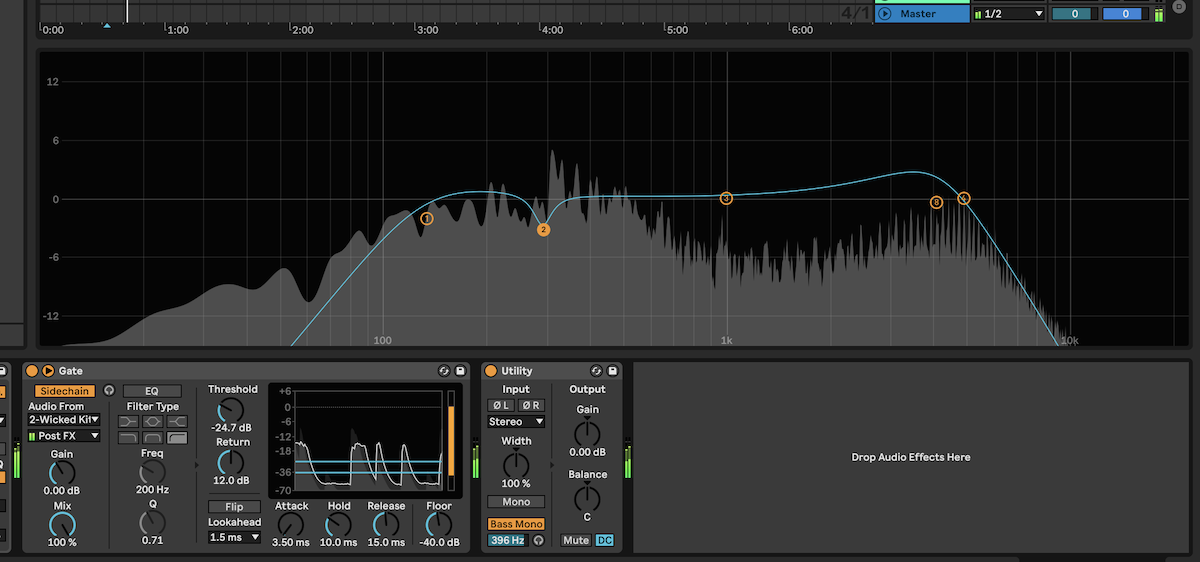Enable Bass Mono audition headphone icon
Image resolution: width=1200 pixels, height=562 pixels.
tap(539, 541)
